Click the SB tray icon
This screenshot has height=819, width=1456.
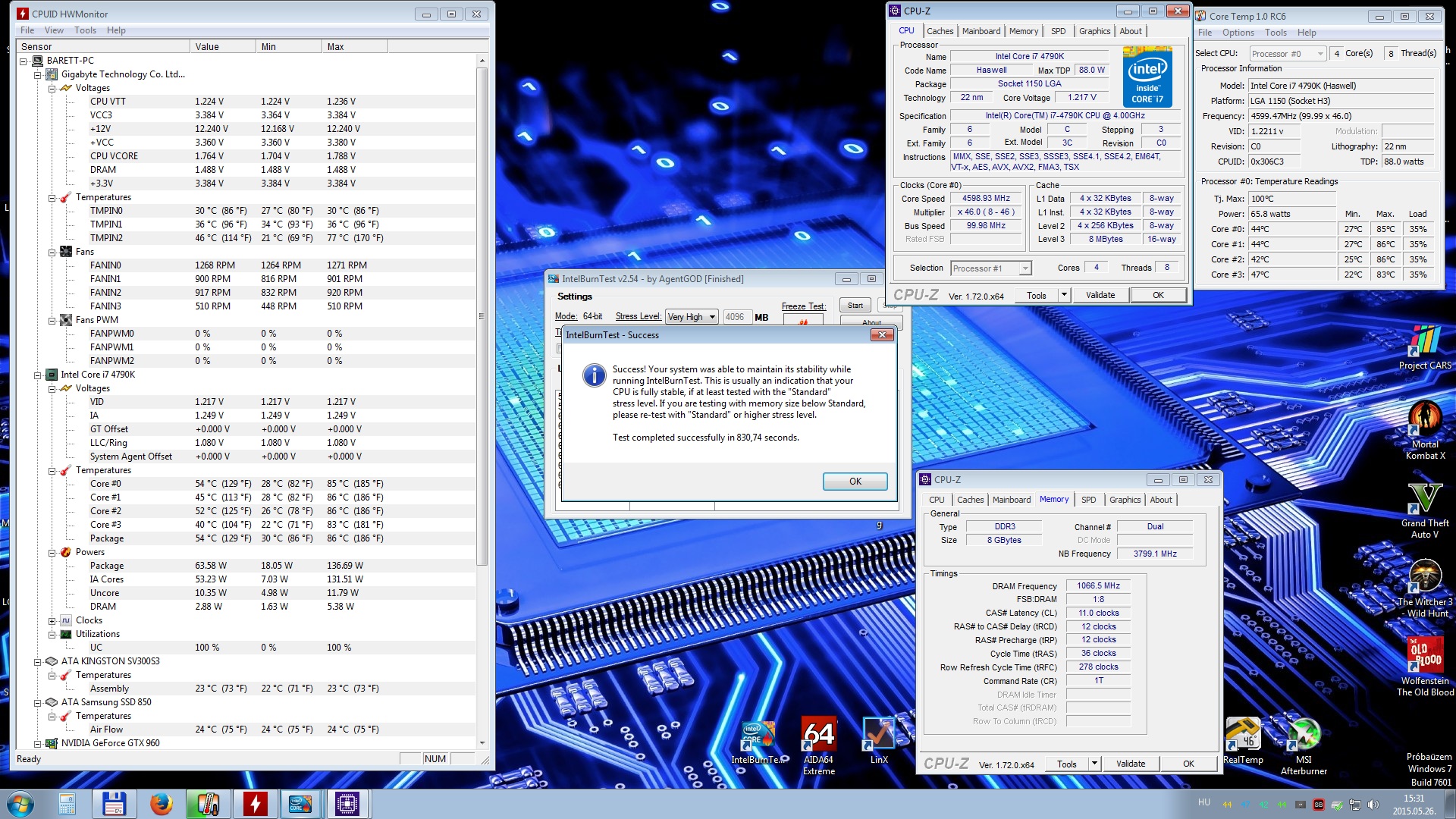(1318, 805)
